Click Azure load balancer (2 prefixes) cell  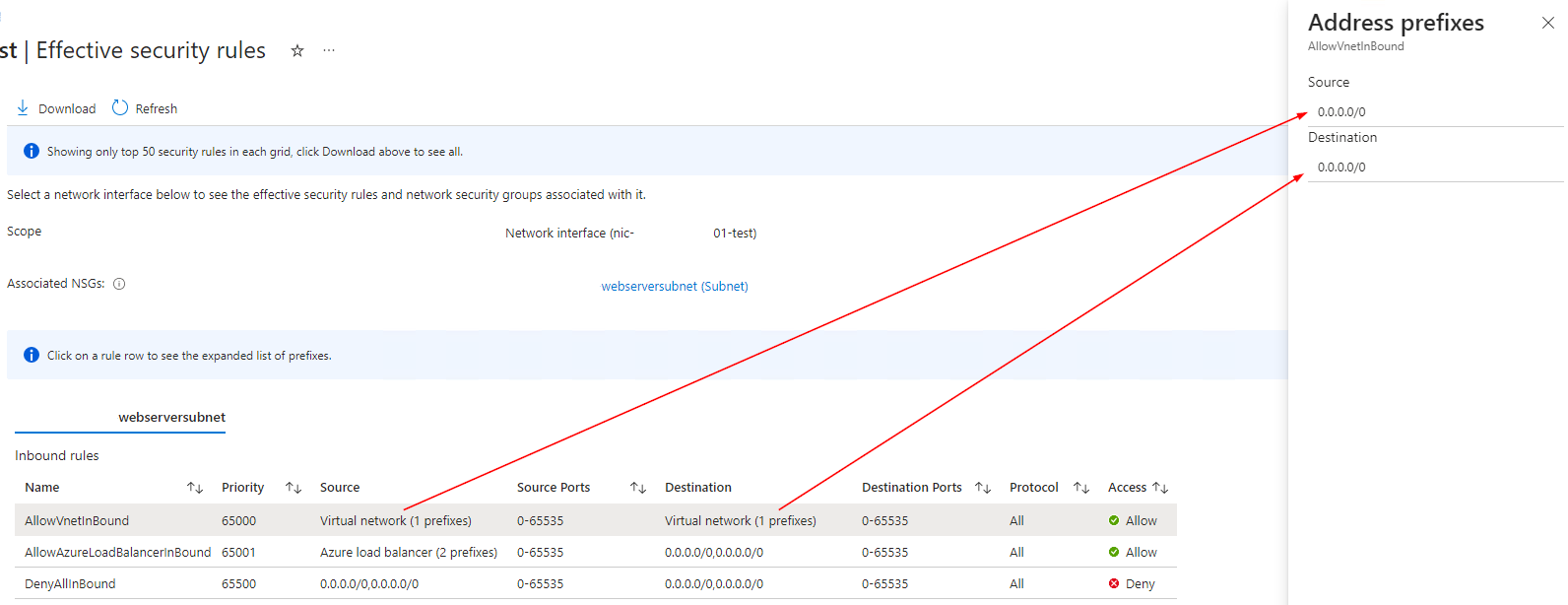[409, 553]
